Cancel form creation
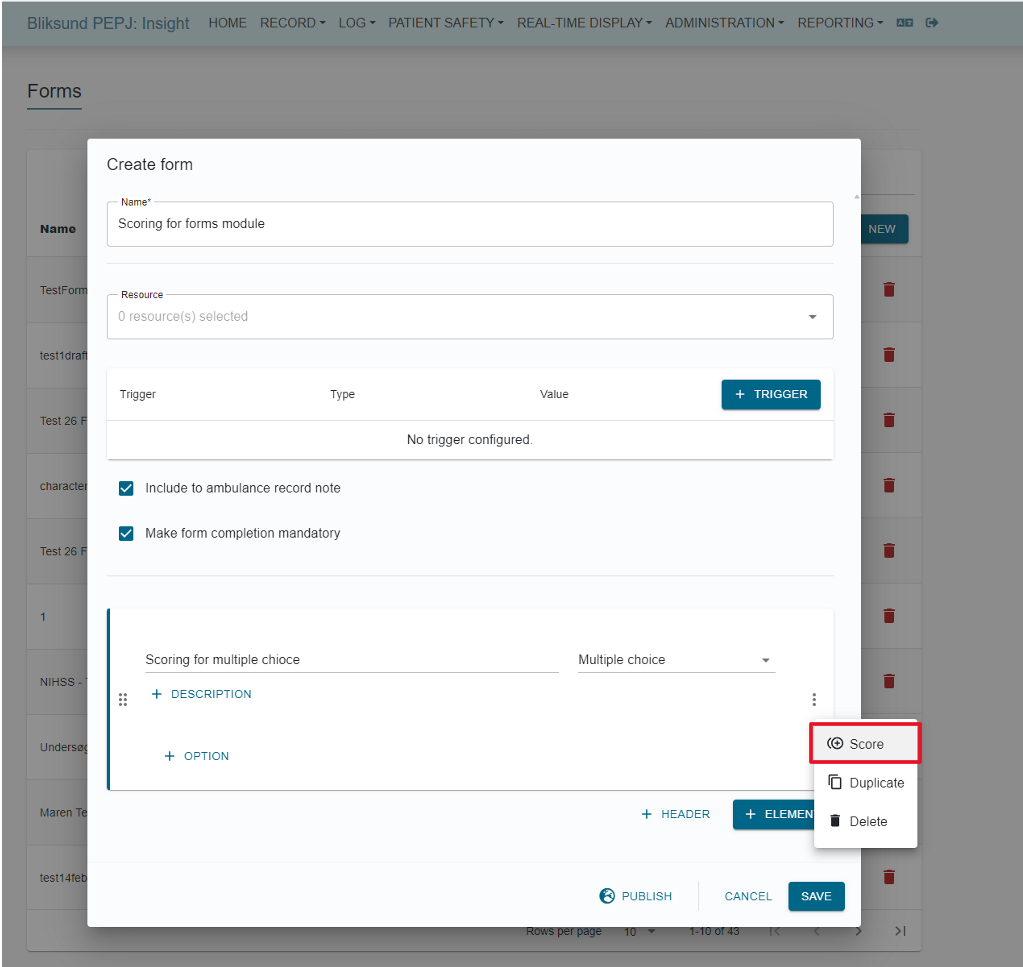This screenshot has height=967, width=1023. 748,896
